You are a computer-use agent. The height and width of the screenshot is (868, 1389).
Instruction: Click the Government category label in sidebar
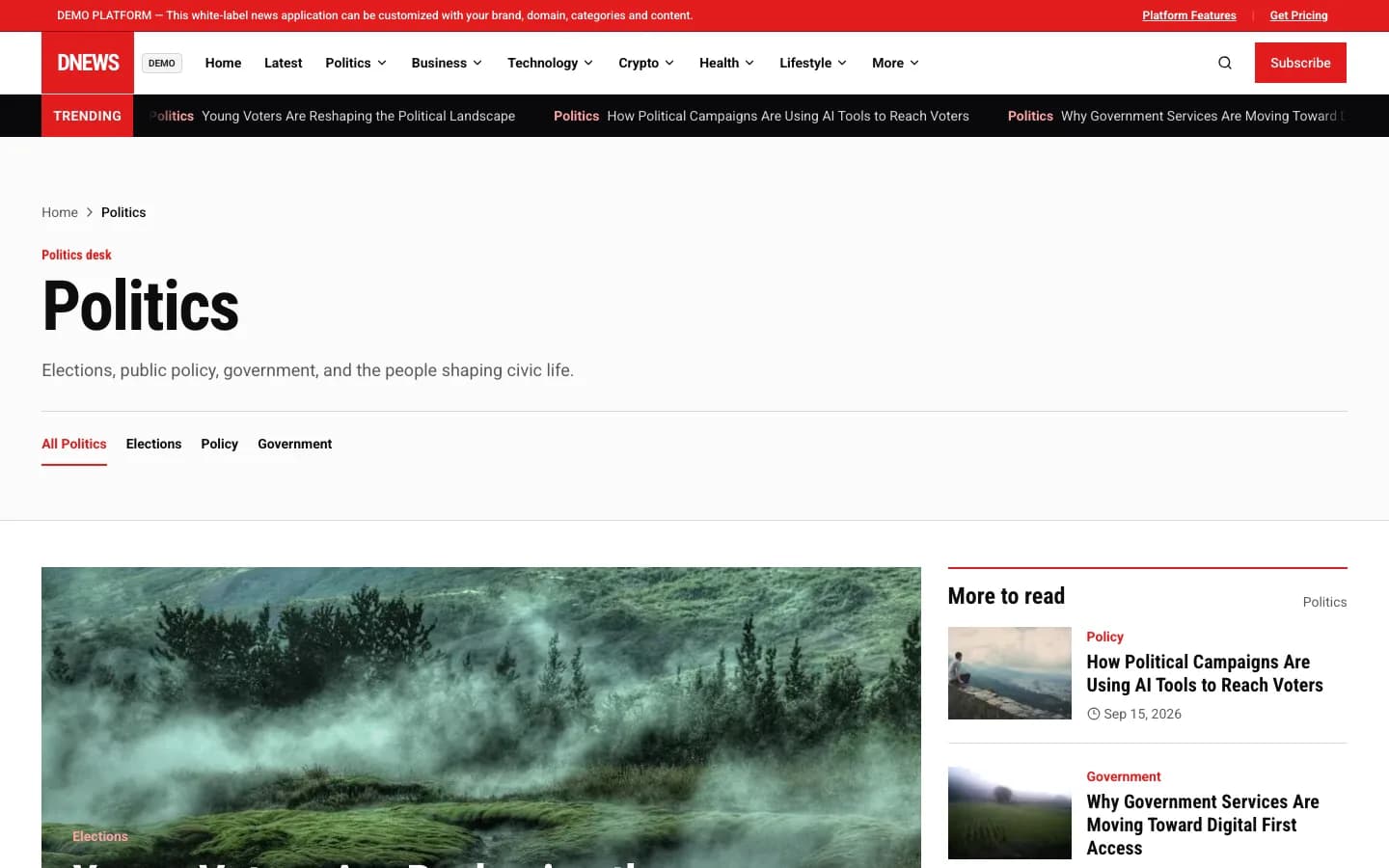tap(1124, 776)
